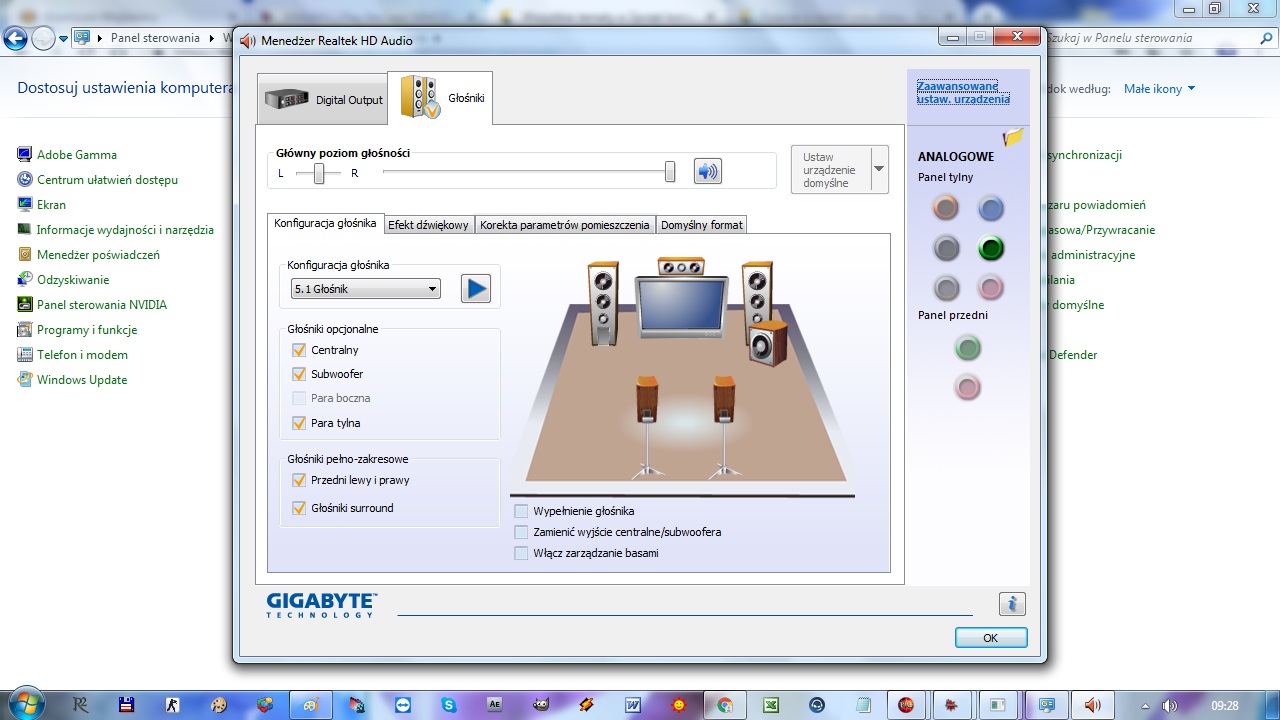Disable the Subwoofer checkbox
The width and height of the screenshot is (1280, 720).
(299, 374)
